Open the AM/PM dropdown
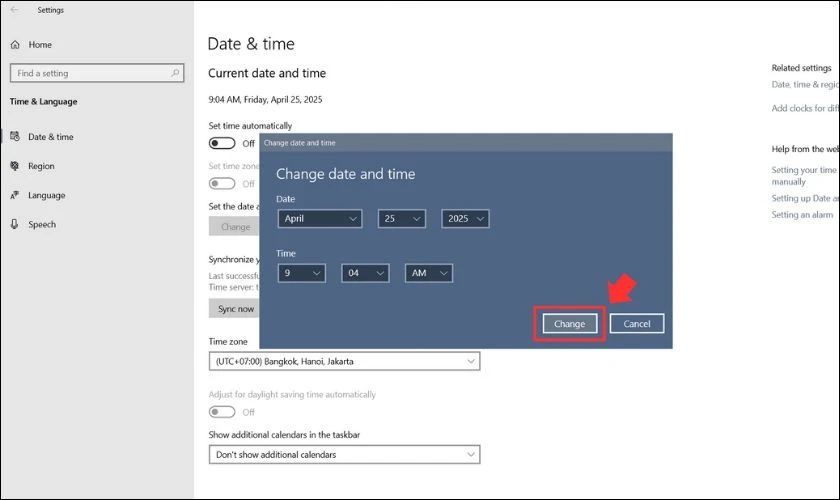 pos(429,273)
